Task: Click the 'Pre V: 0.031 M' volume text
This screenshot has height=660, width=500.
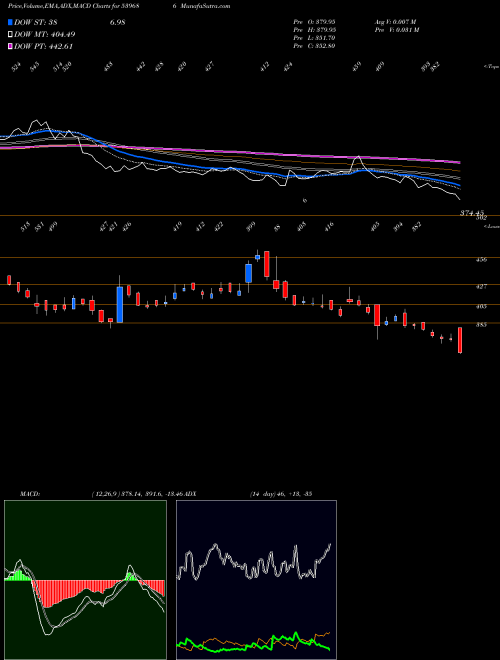Action: (x=396, y=30)
